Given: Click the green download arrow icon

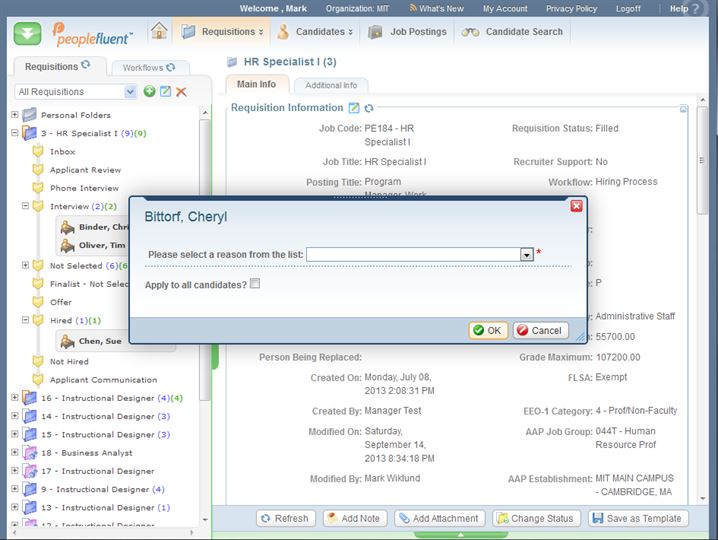Looking at the screenshot, I should click(x=27, y=32).
